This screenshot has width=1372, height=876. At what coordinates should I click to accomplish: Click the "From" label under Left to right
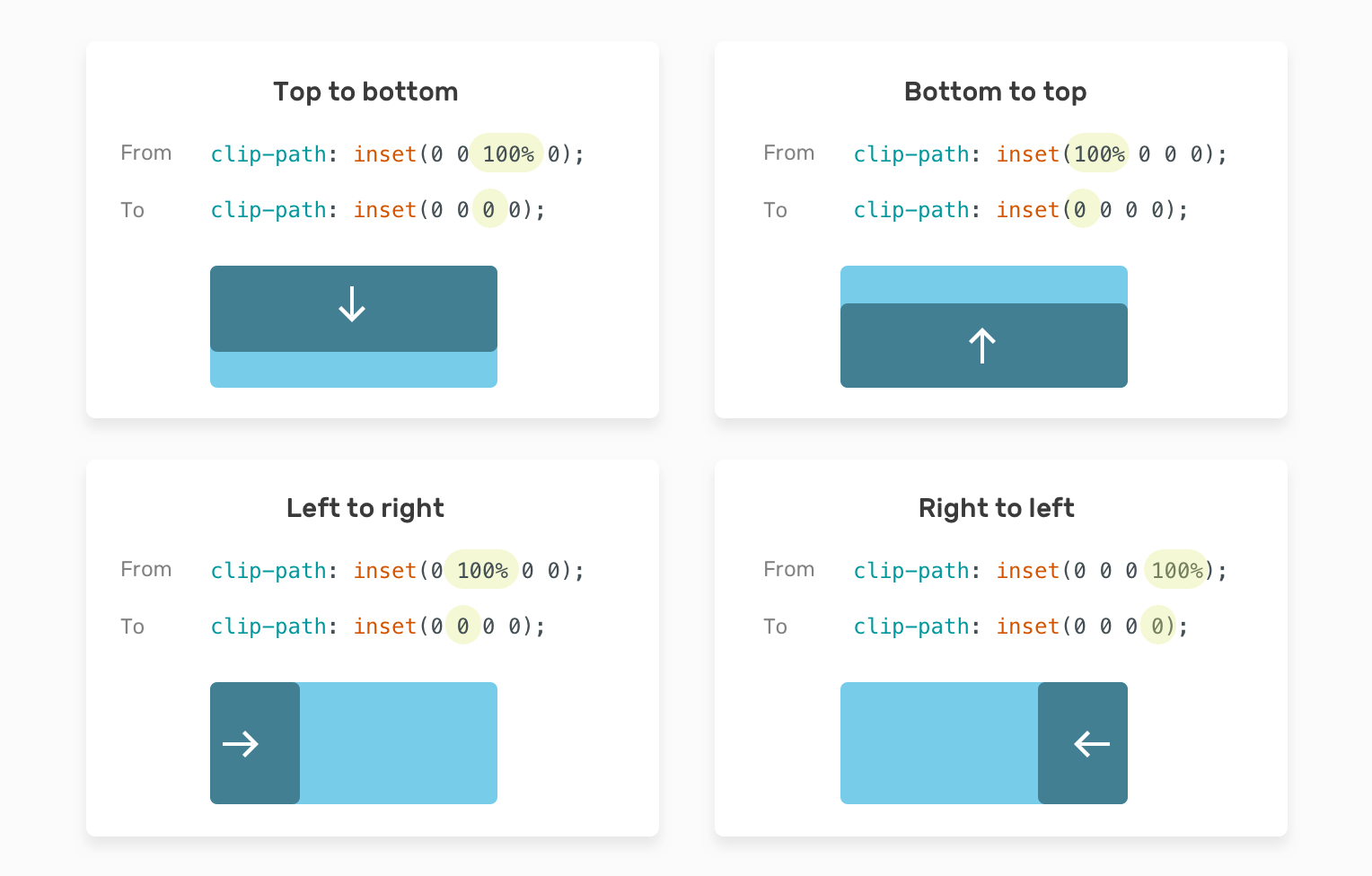click(x=146, y=570)
